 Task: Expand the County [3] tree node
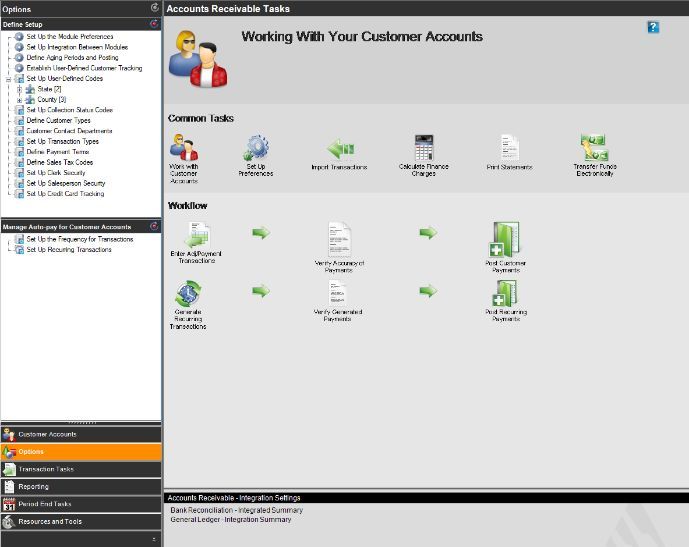pyautogui.click(x=19, y=100)
